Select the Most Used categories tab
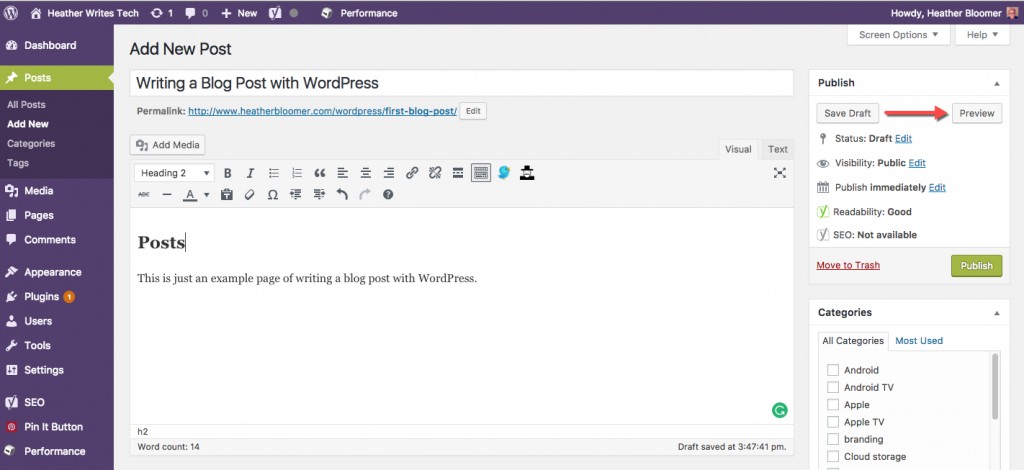1024x470 pixels. point(919,341)
